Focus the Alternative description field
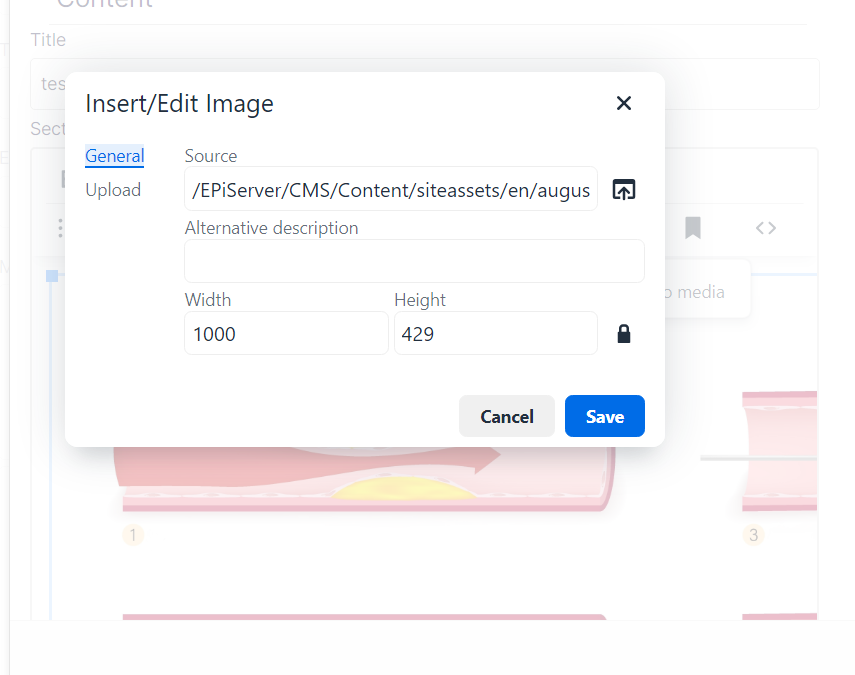 (414, 261)
